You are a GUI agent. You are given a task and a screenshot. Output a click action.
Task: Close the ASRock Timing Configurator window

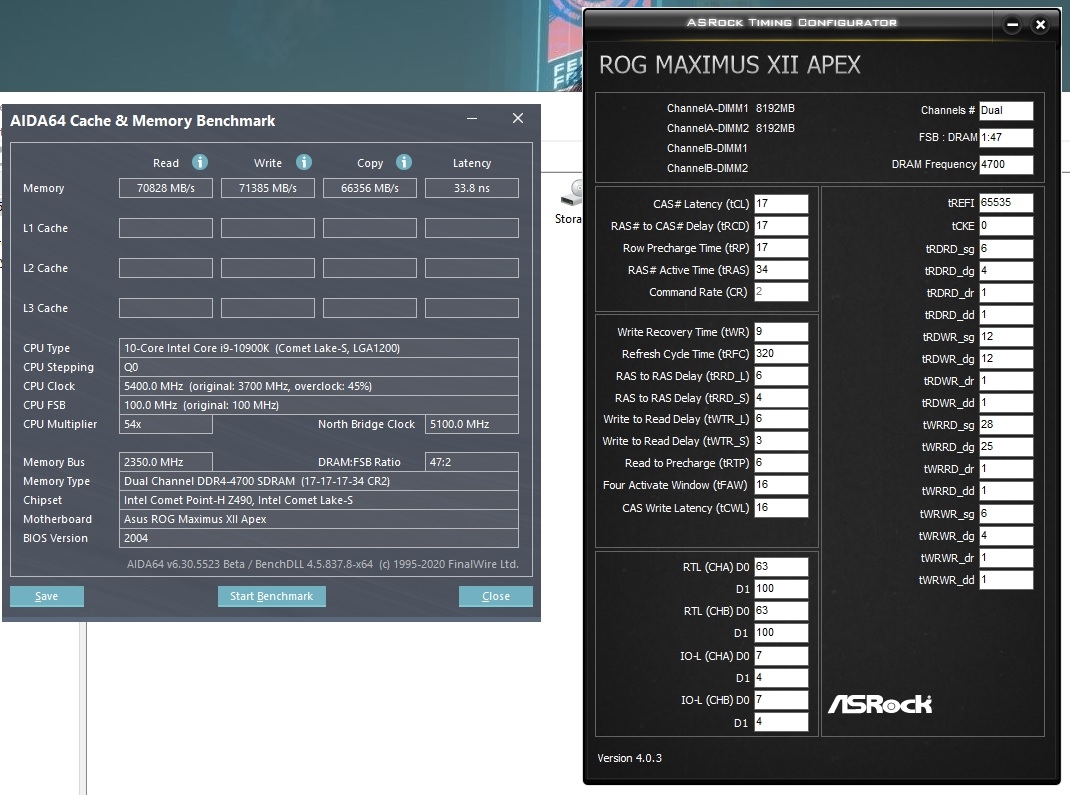pos(1040,25)
